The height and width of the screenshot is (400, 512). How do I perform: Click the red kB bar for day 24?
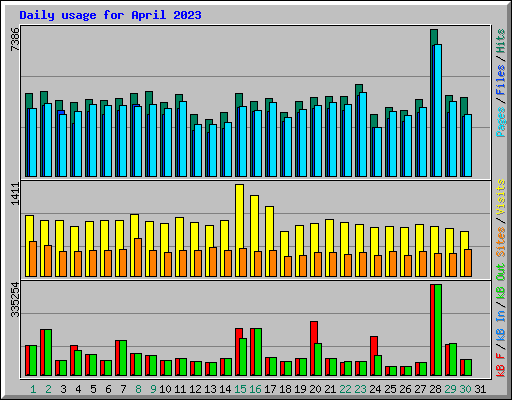[x=373, y=356]
